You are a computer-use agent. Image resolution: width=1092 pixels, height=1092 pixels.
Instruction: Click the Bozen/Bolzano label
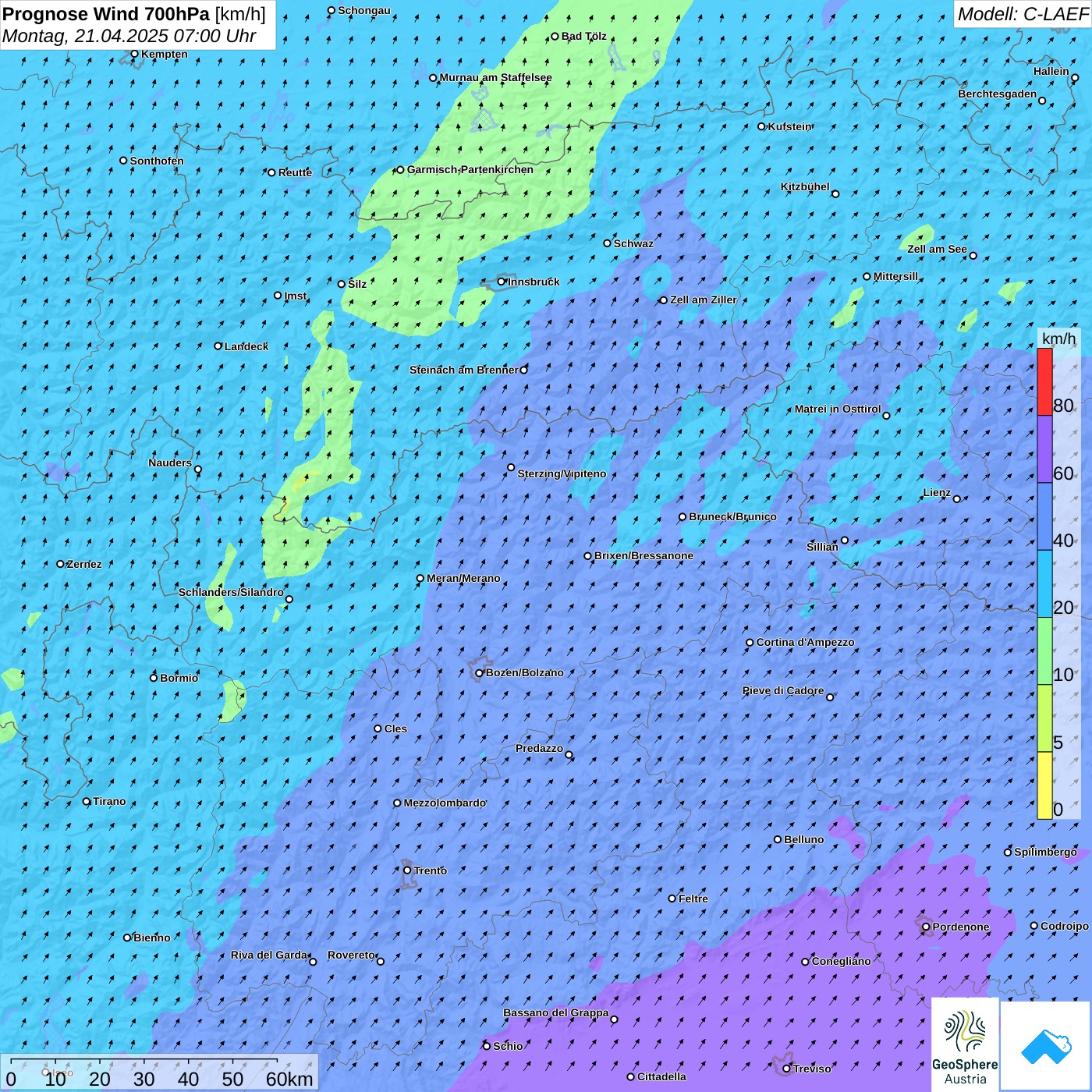[524, 672]
